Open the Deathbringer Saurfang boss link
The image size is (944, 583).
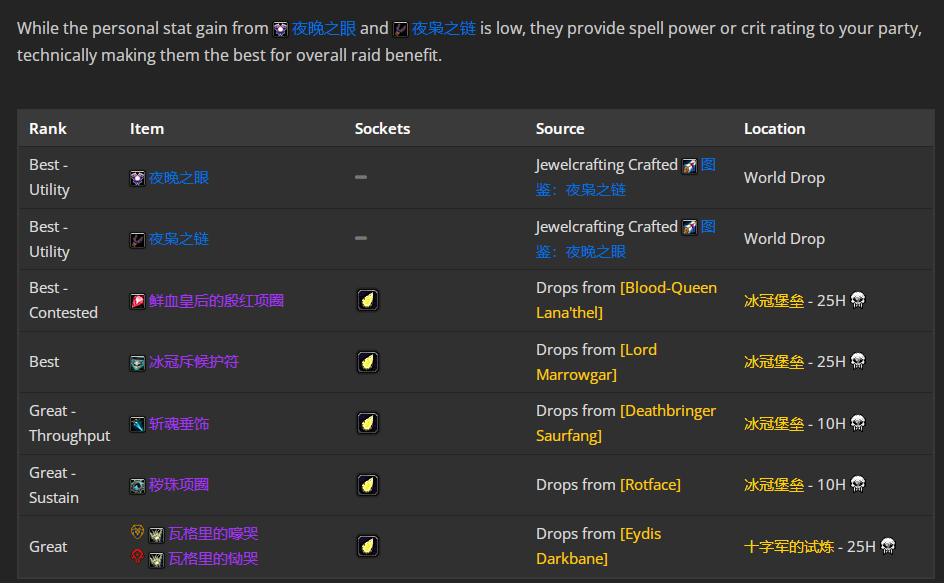pyautogui.click(x=668, y=423)
